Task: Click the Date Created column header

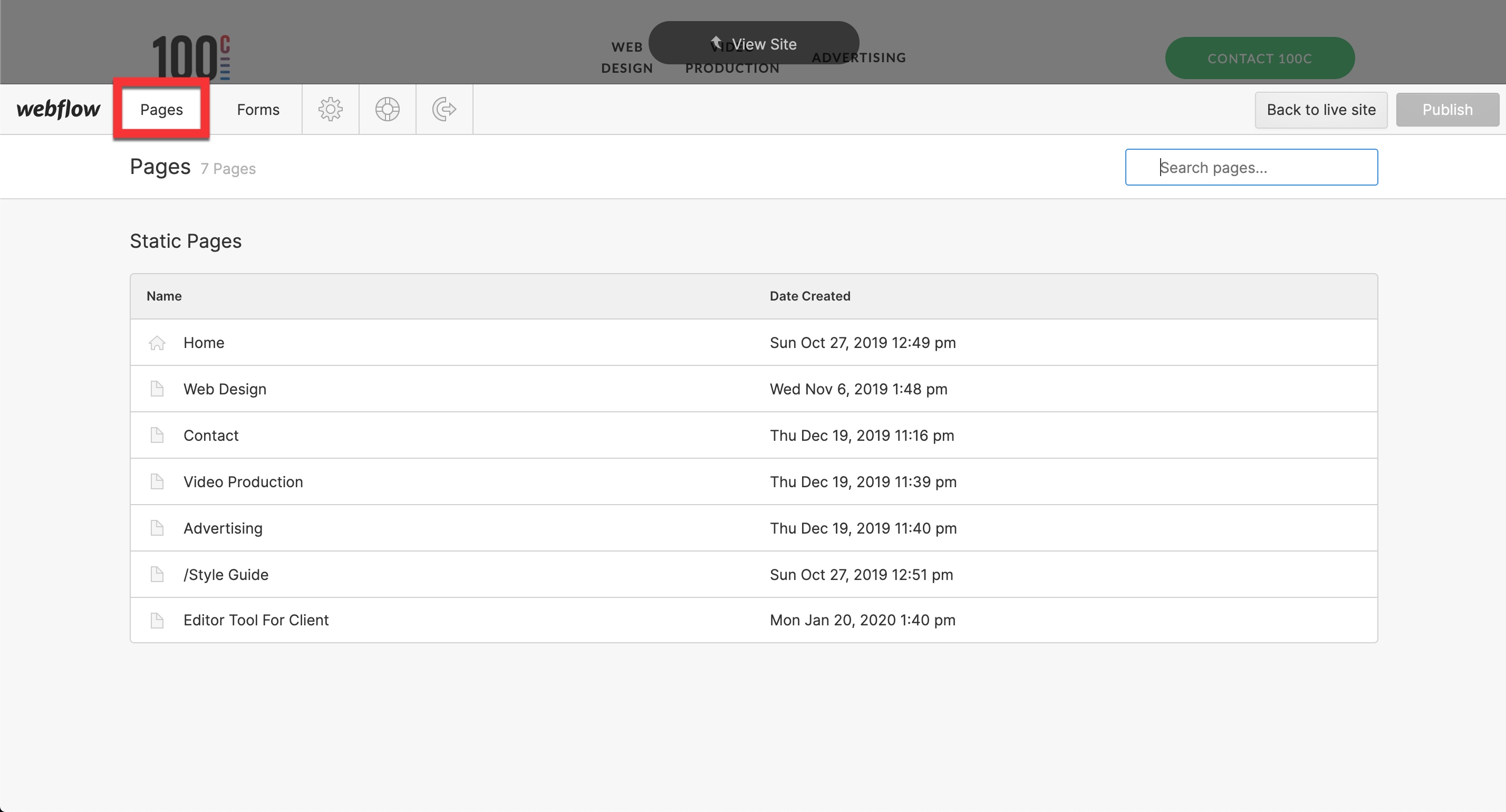Action: point(810,296)
